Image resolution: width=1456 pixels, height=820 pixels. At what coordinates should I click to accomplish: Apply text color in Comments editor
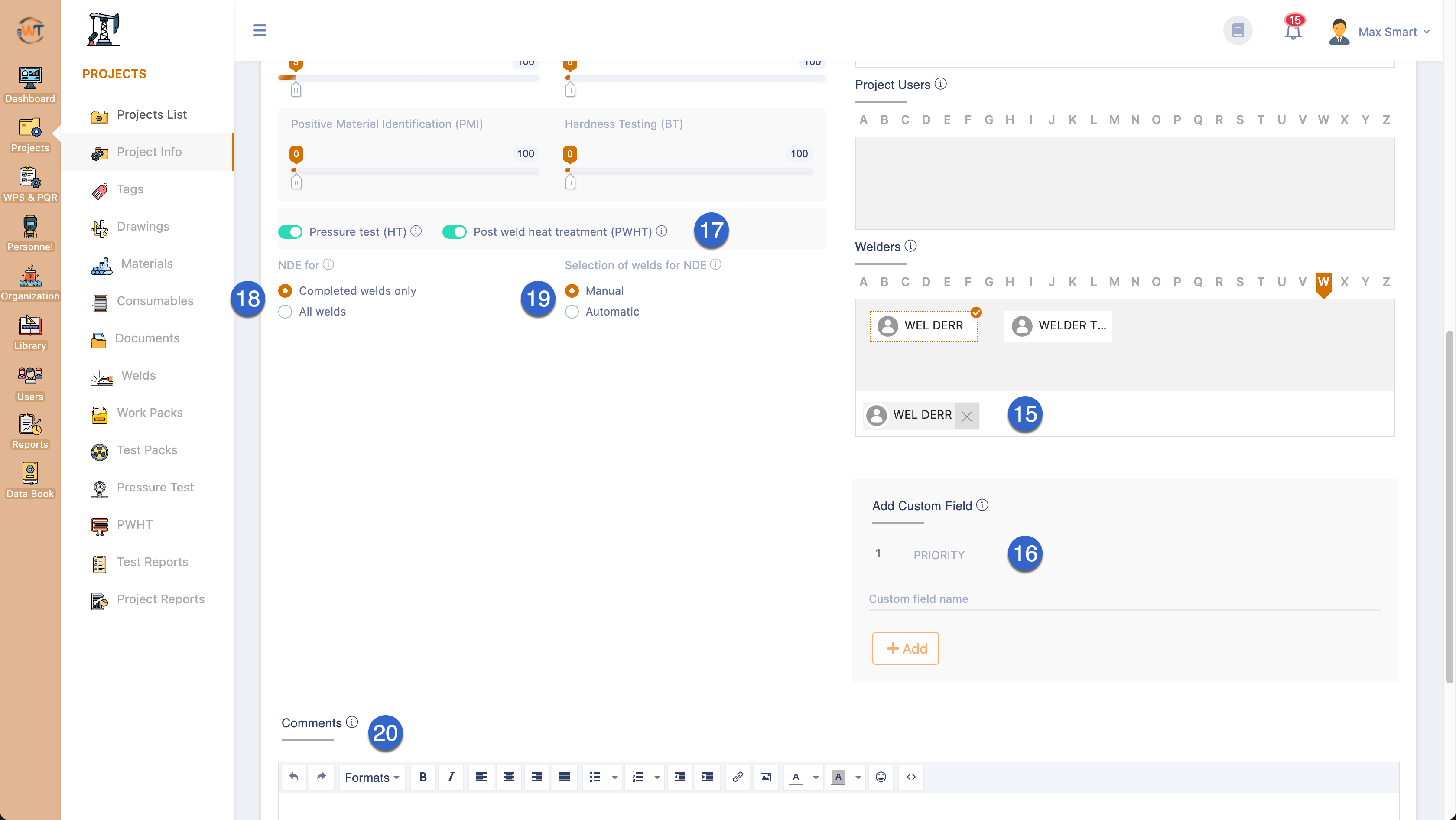point(795,777)
